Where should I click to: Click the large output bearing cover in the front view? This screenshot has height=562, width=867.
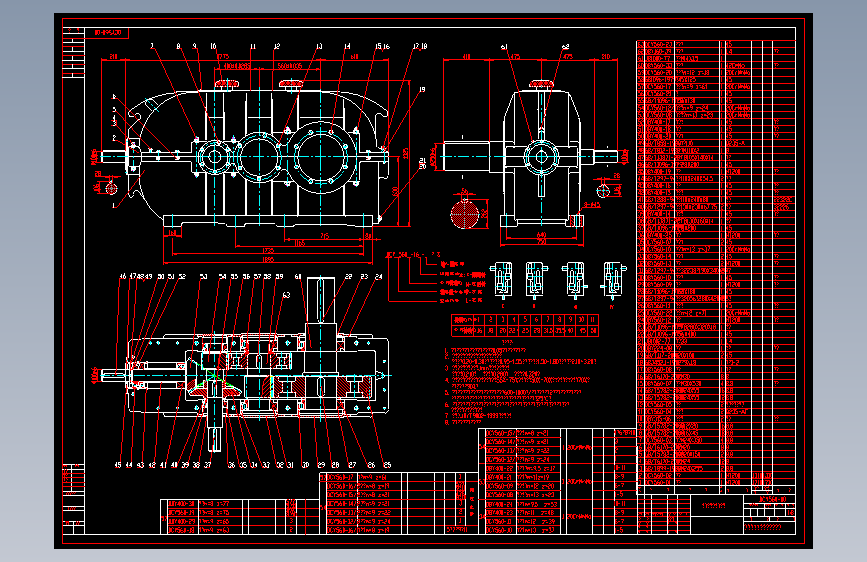[321, 157]
